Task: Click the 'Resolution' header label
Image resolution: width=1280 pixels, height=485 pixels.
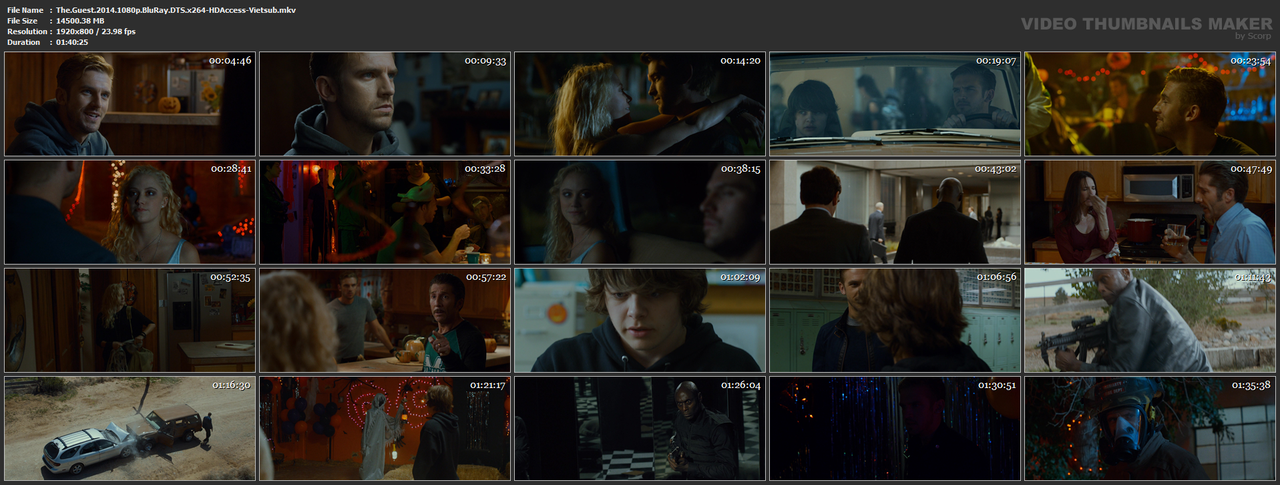Action: coord(25,31)
